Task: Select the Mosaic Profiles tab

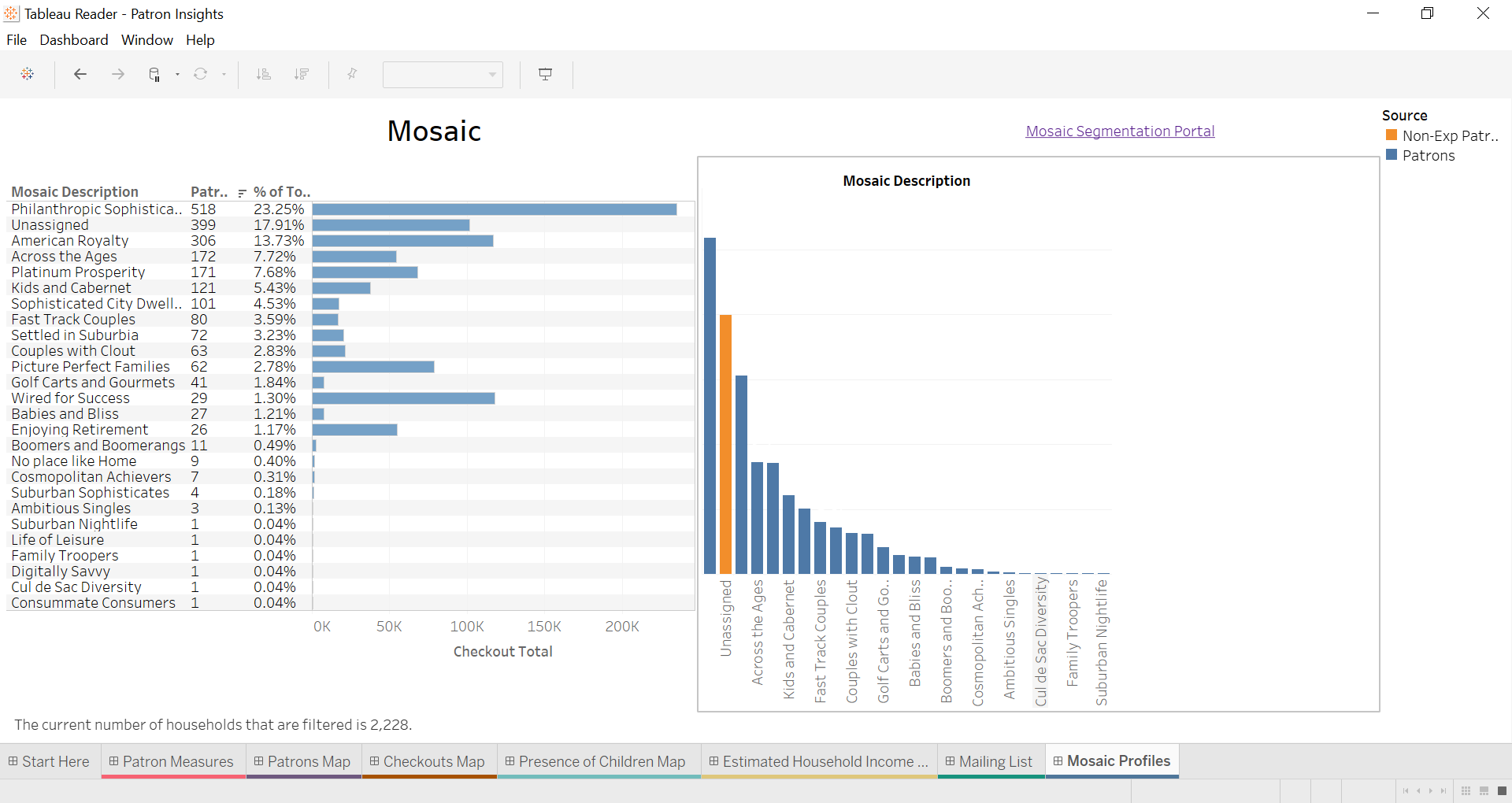Action: 1112,761
